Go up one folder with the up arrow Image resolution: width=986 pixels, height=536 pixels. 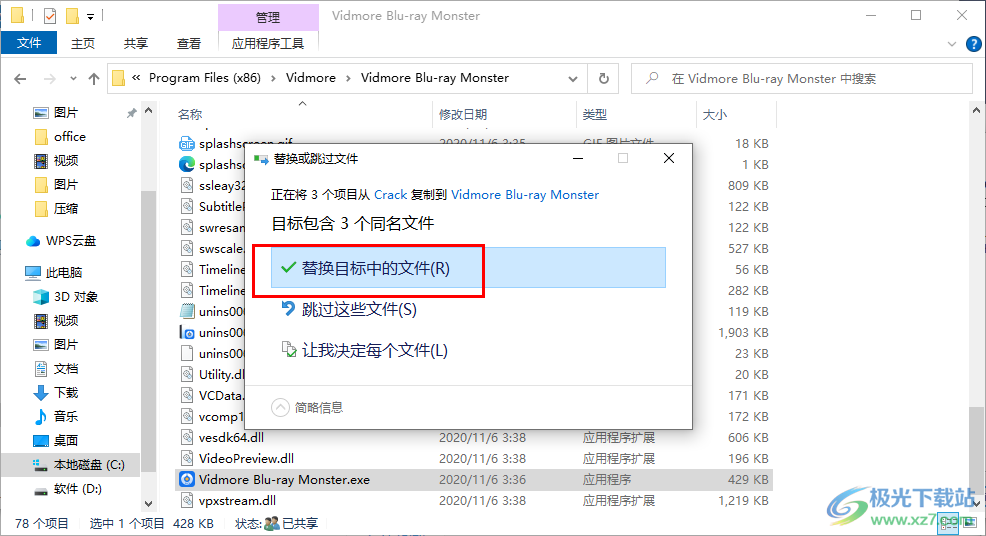pyautogui.click(x=94, y=78)
